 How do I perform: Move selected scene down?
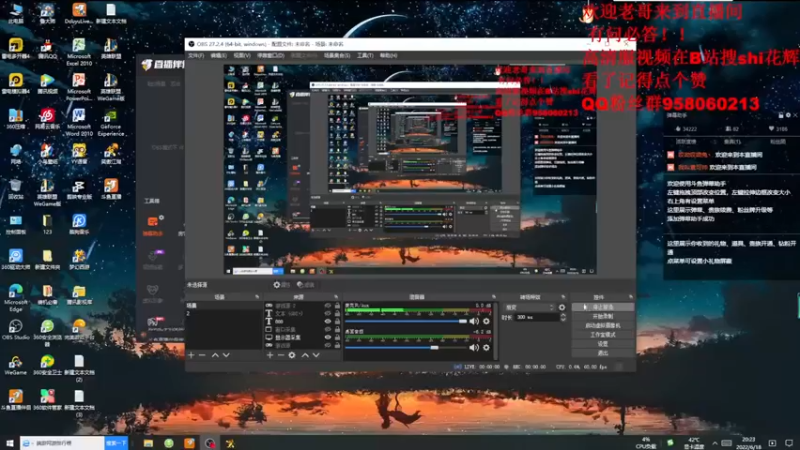click(226, 355)
